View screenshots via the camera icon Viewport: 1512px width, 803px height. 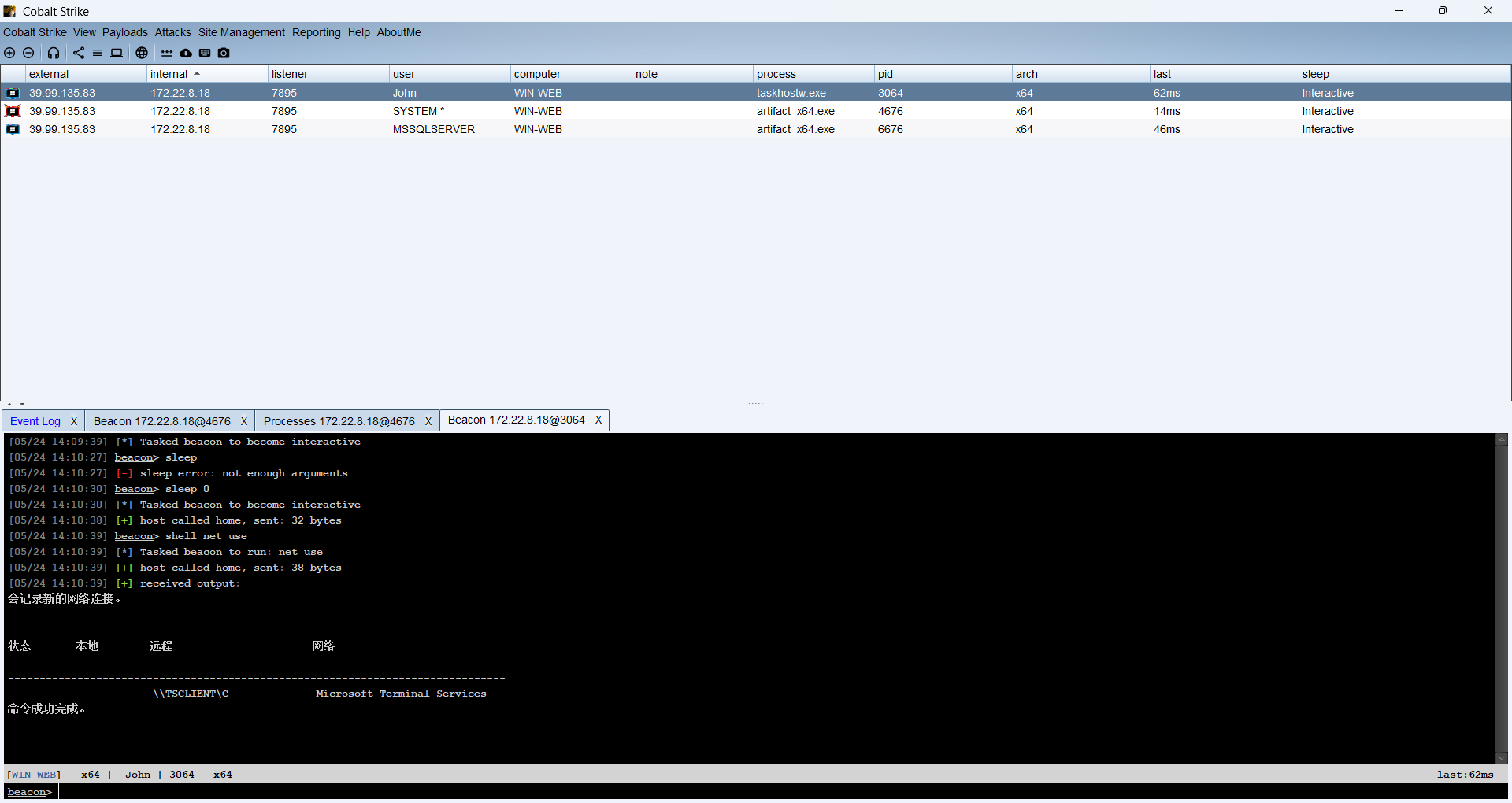224,53
